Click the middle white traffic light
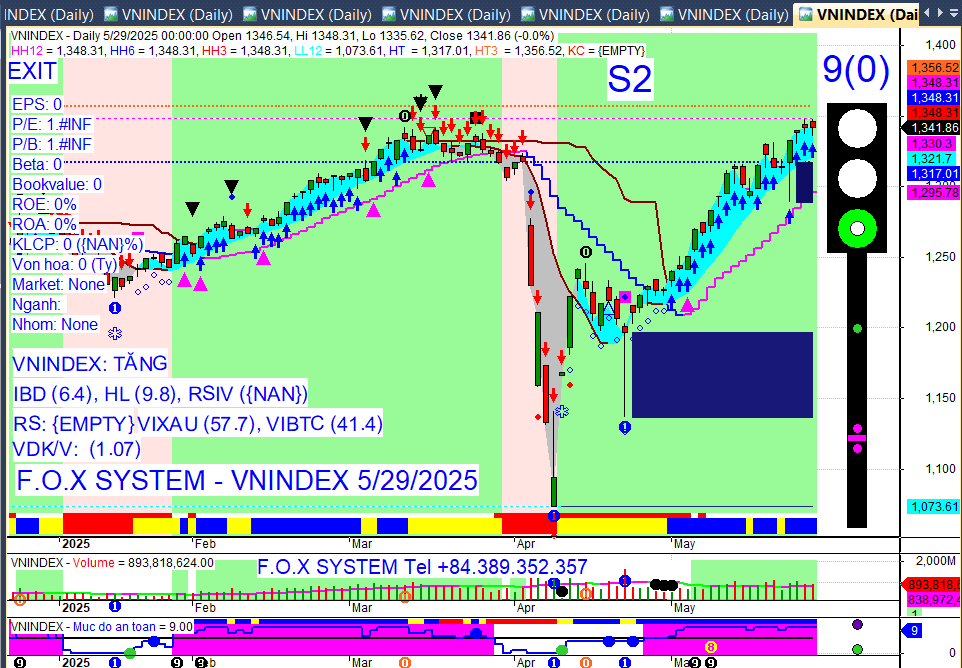This screenshot has width=962, height=668. click(857, 179)
